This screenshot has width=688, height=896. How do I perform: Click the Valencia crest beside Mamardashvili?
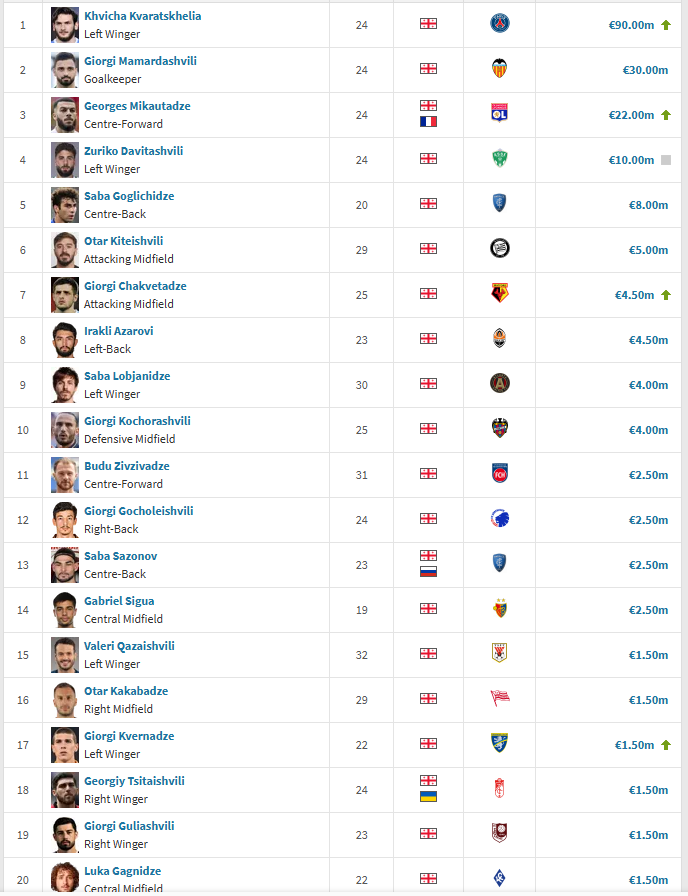point(499,69)
